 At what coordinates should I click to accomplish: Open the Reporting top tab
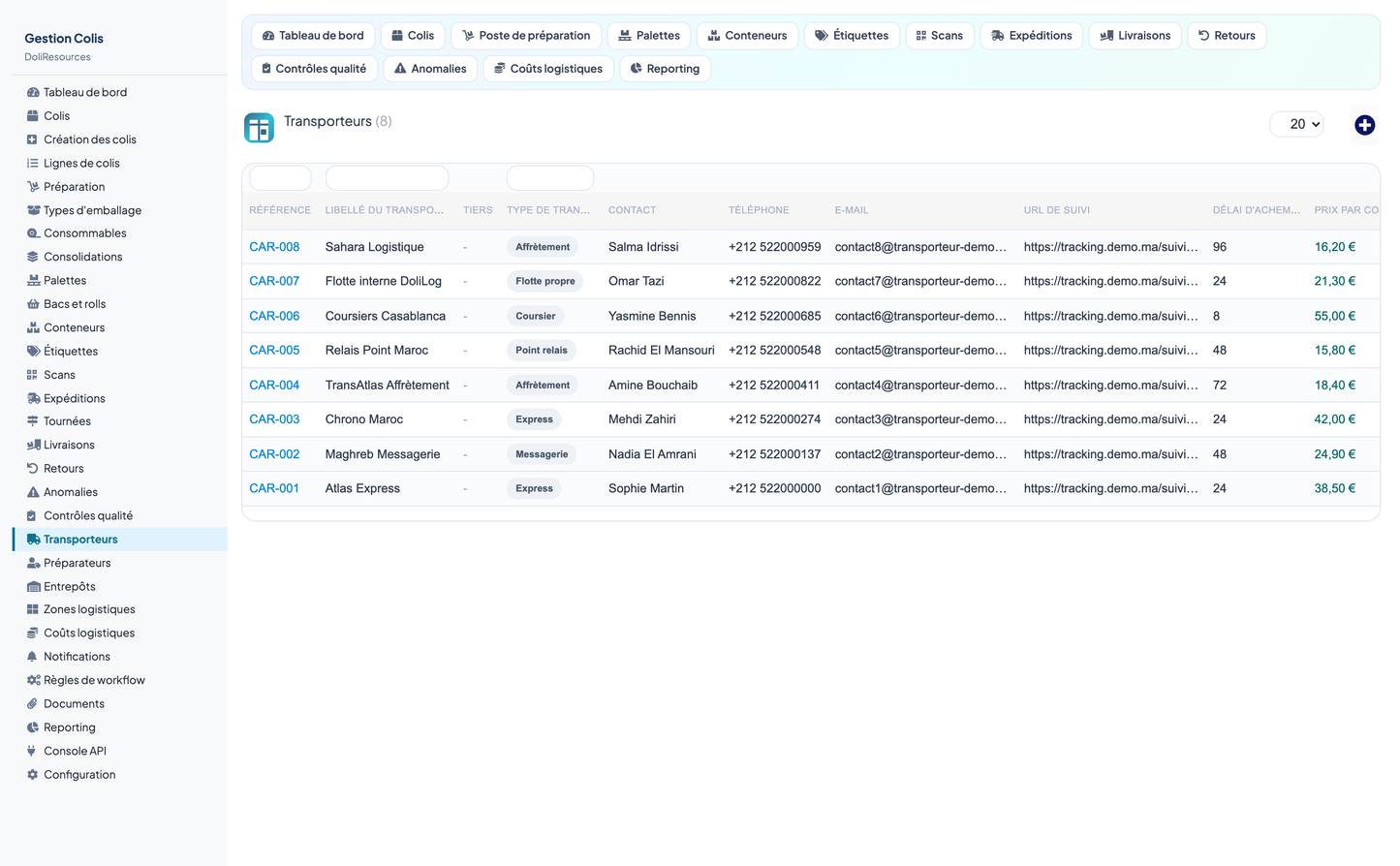click(x=665, y=69)
